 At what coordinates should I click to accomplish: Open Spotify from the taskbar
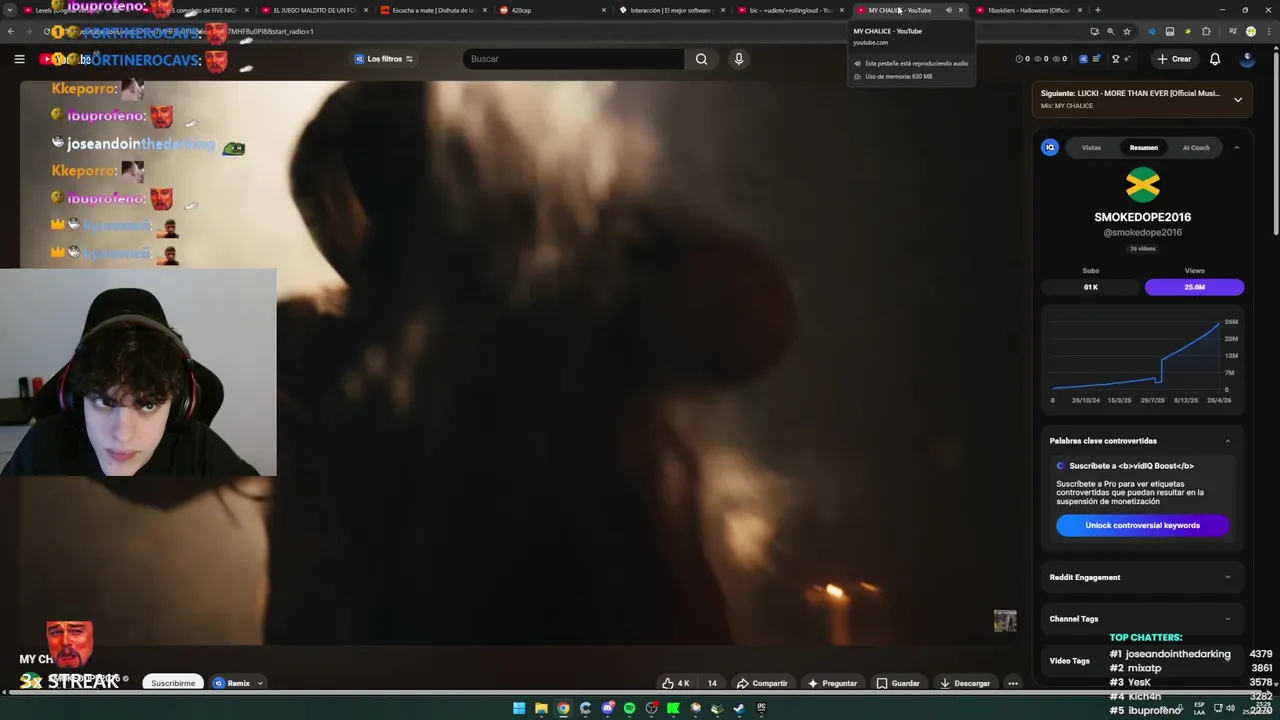[629, 708]
